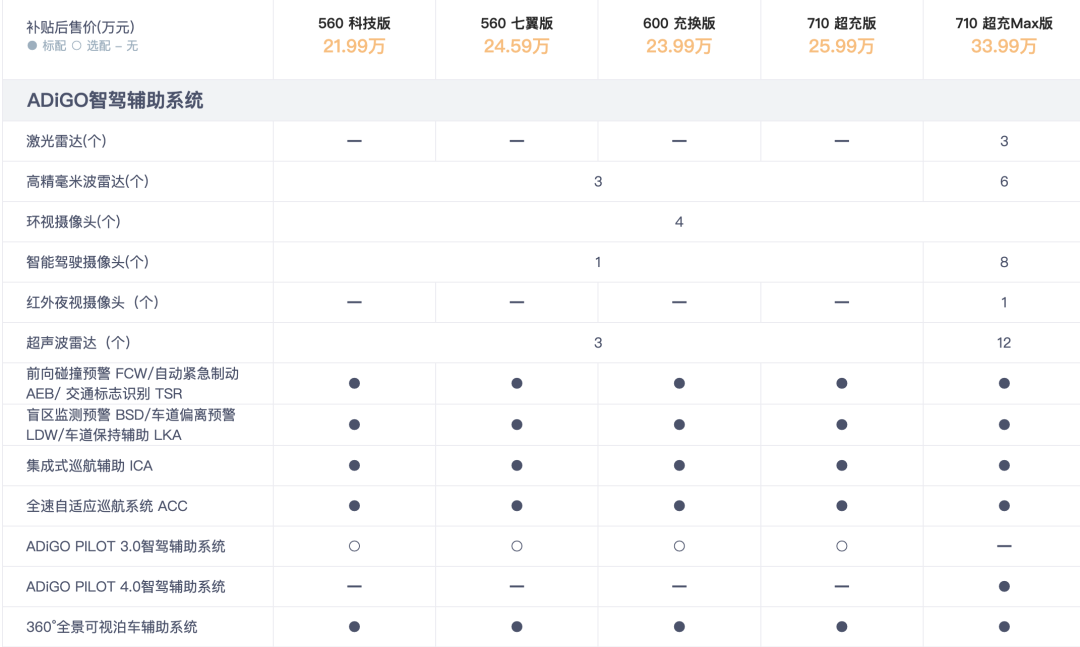Viewport: 1080px width, 647px height.
Task: Click the 激光雷达 dash under 710 超充版
Action: 842,141
